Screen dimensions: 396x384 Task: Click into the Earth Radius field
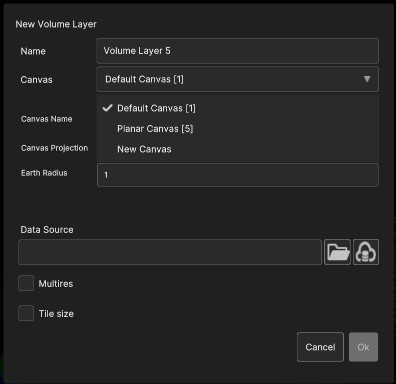[x=238, y=175]
